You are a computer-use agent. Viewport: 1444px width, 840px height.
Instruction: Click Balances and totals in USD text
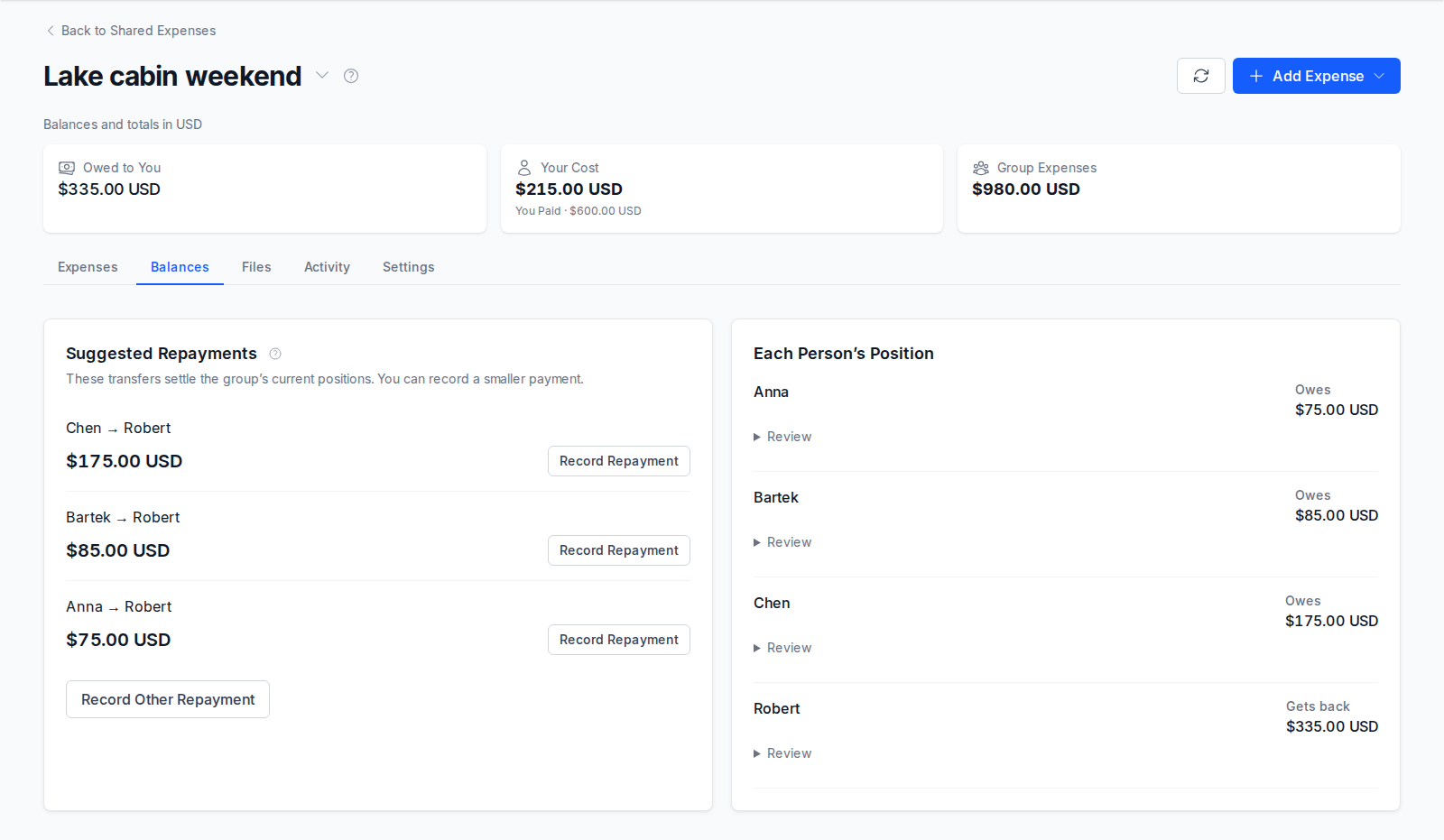[x=123, y=125]
